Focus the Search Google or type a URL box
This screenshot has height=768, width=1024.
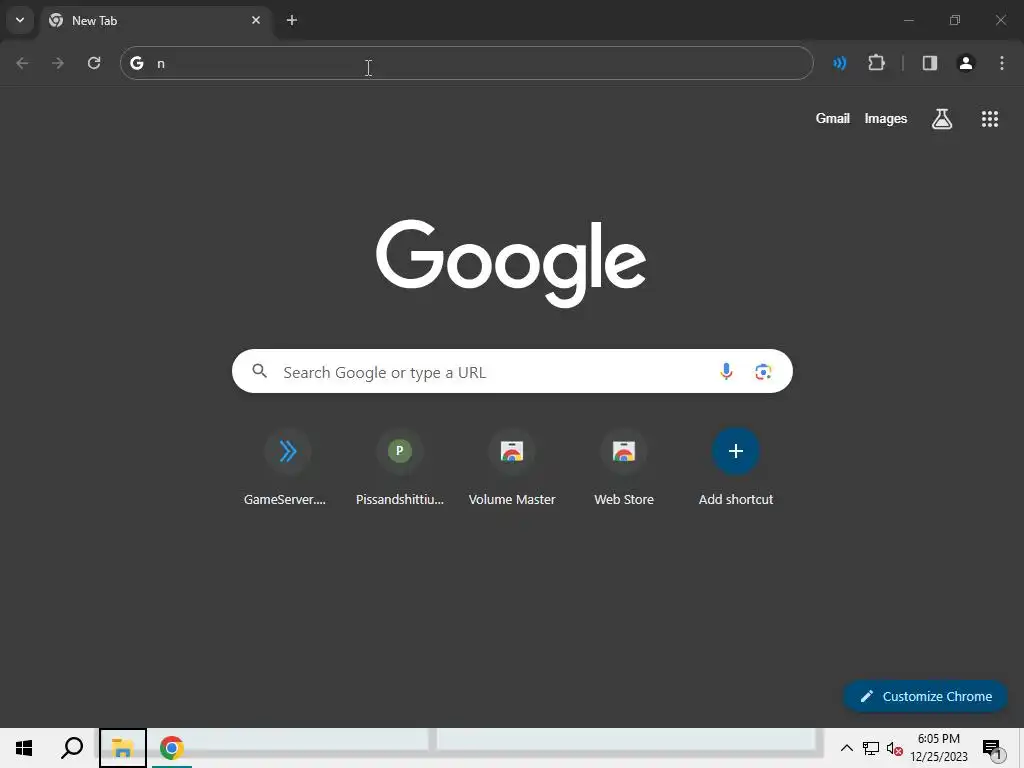pos(512,372)
